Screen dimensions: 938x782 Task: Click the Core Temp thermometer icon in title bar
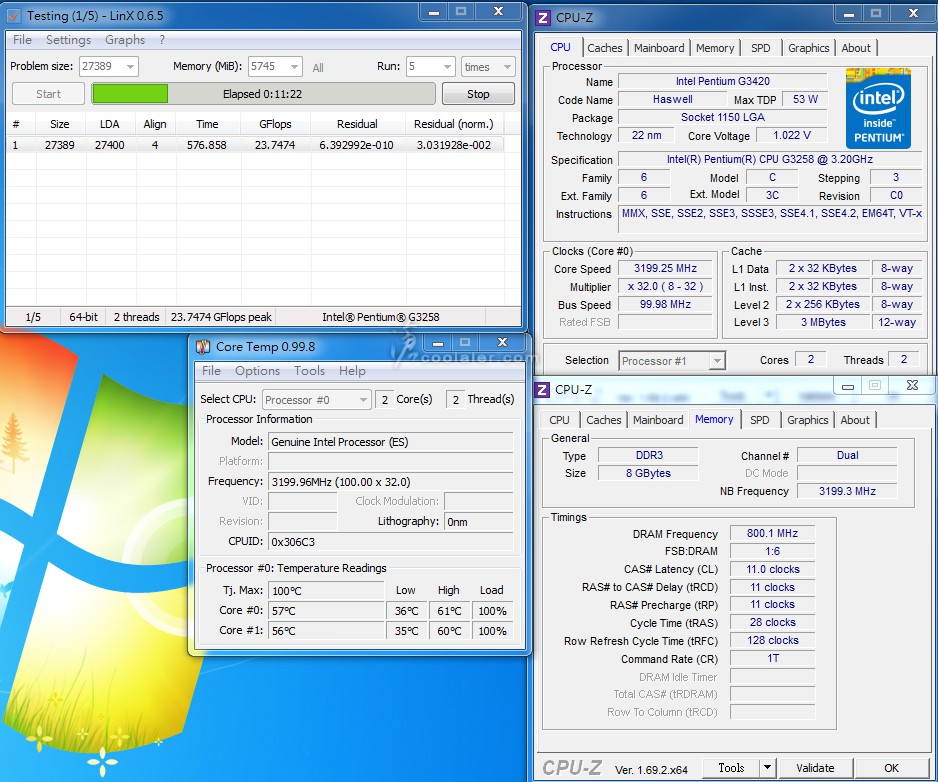coord(203,347)
